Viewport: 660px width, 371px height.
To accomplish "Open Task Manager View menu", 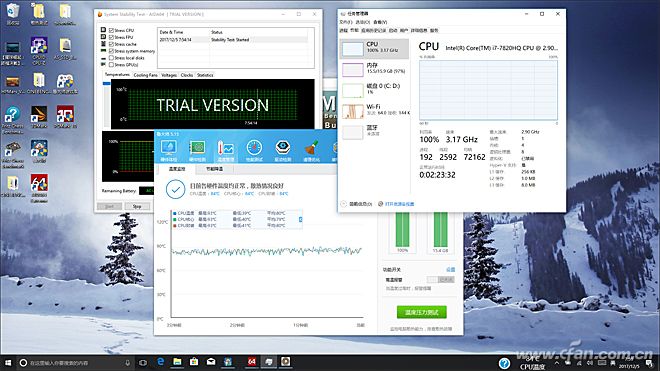I will tap(380, 22).
